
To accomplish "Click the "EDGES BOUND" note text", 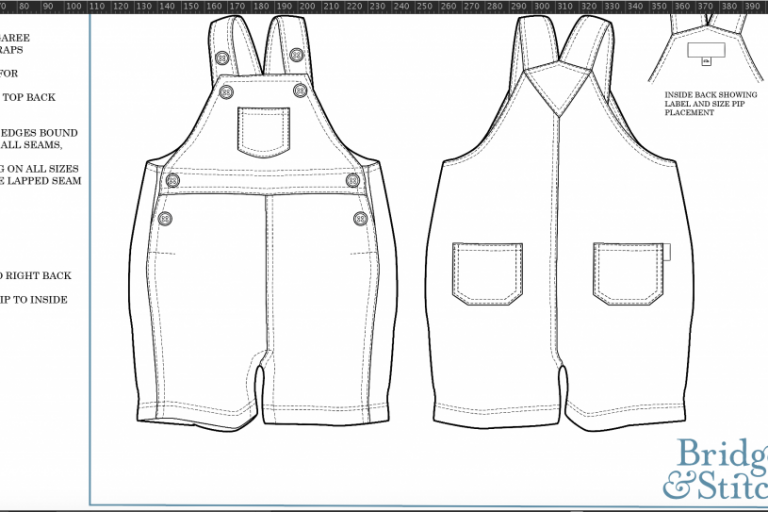I will click(x=39, y=133).
